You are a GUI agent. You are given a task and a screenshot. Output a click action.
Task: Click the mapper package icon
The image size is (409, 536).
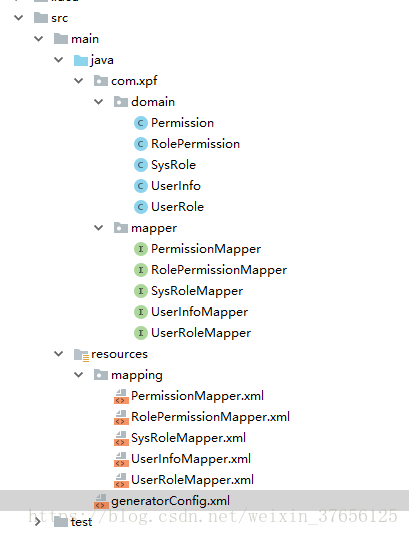pyautogui.click(x=121, y=227)
